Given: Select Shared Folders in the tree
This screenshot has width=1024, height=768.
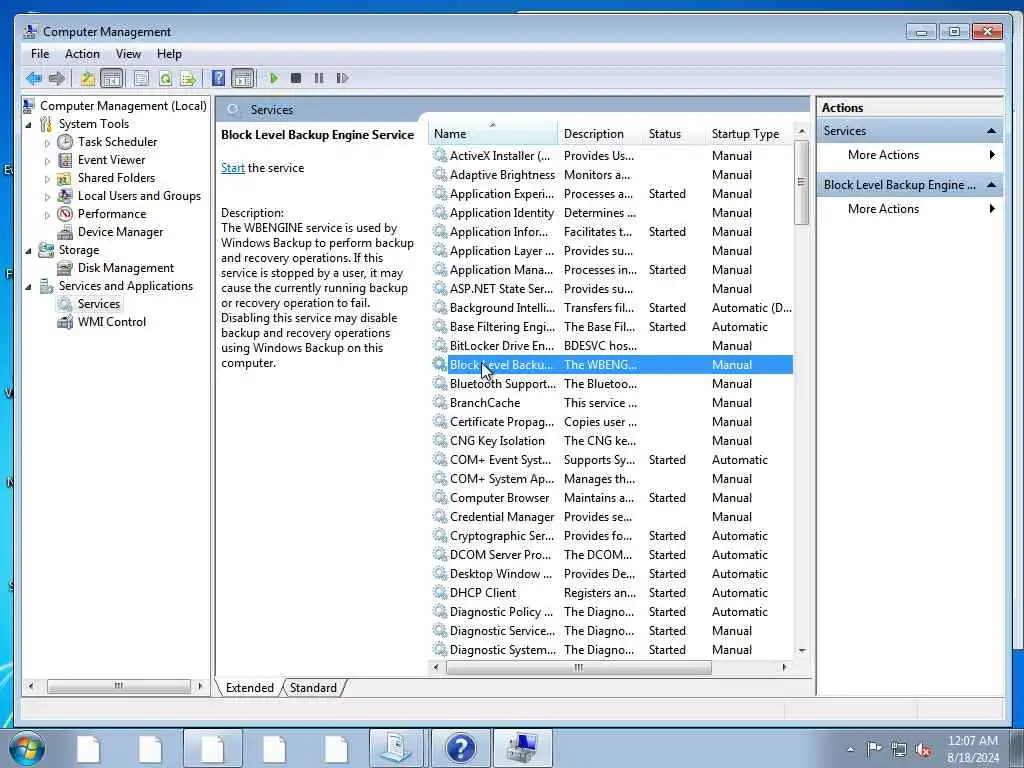Looking at the screenshot, I should click(x=116, y=178).
